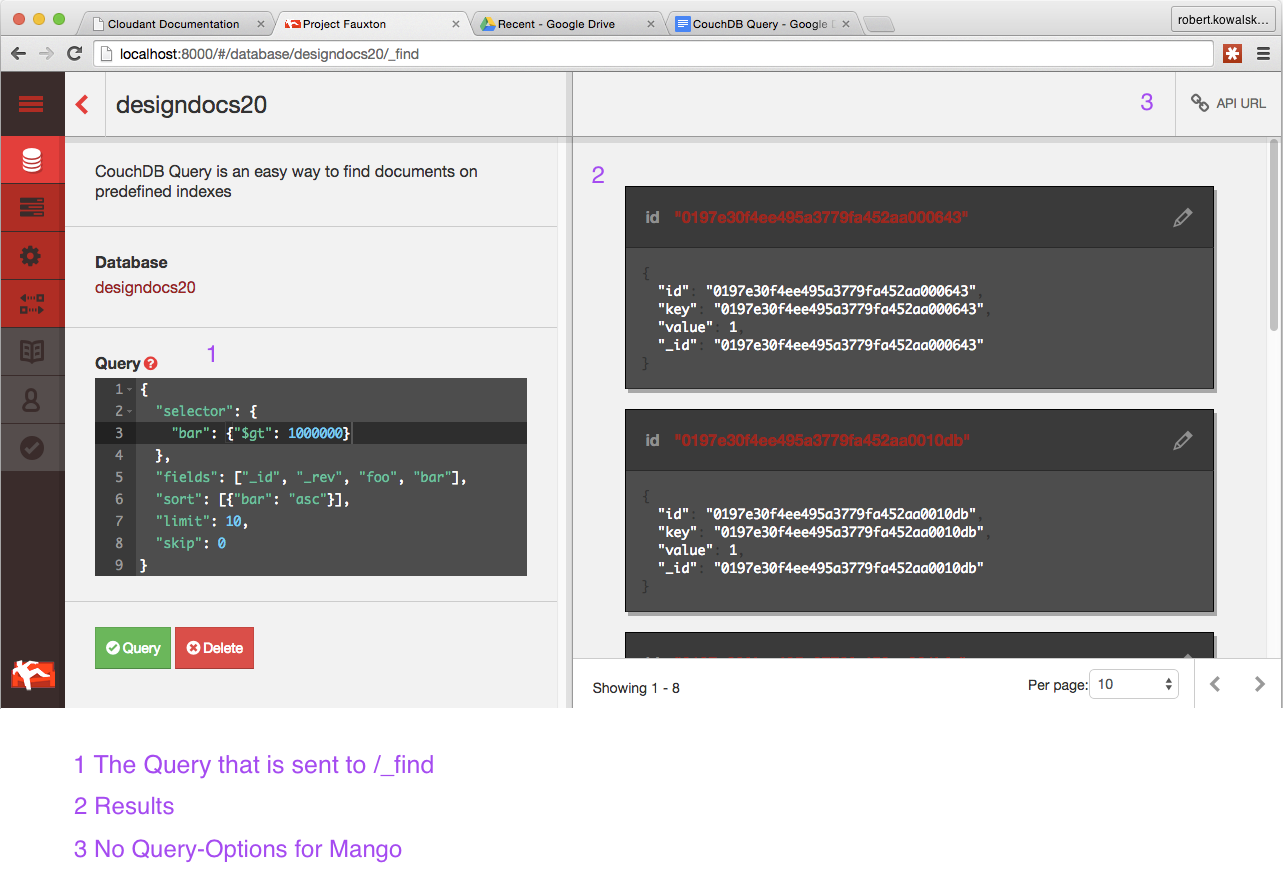Open the Replication icon in sidebar
1283x893 pixels.
[32, 304]
